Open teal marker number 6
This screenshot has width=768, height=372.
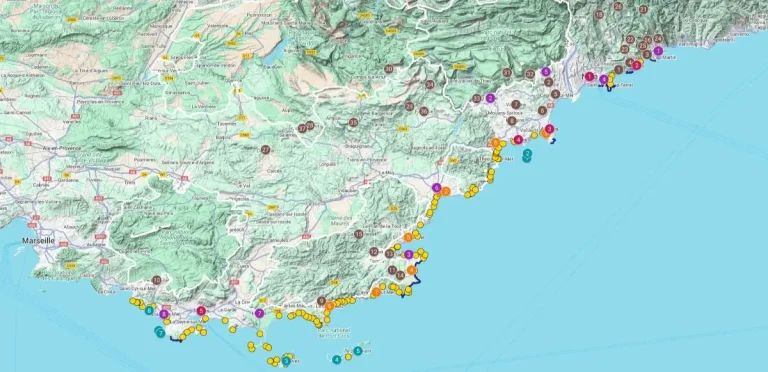(149, 310)
